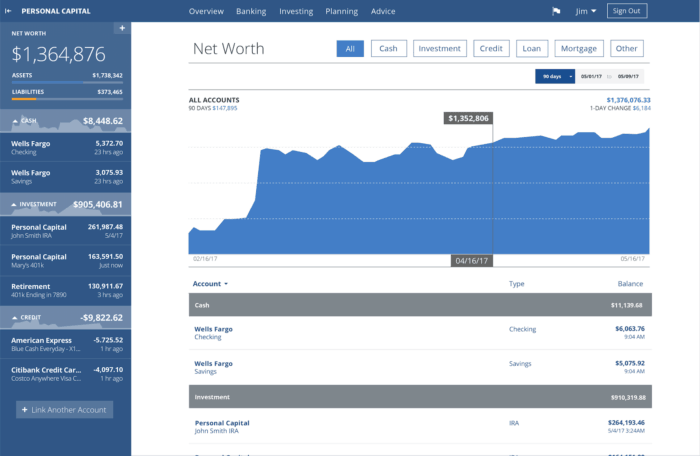This screenshot has width=700, height=456.
Task: Click Link Another Account button
Action: coord(64,410)
